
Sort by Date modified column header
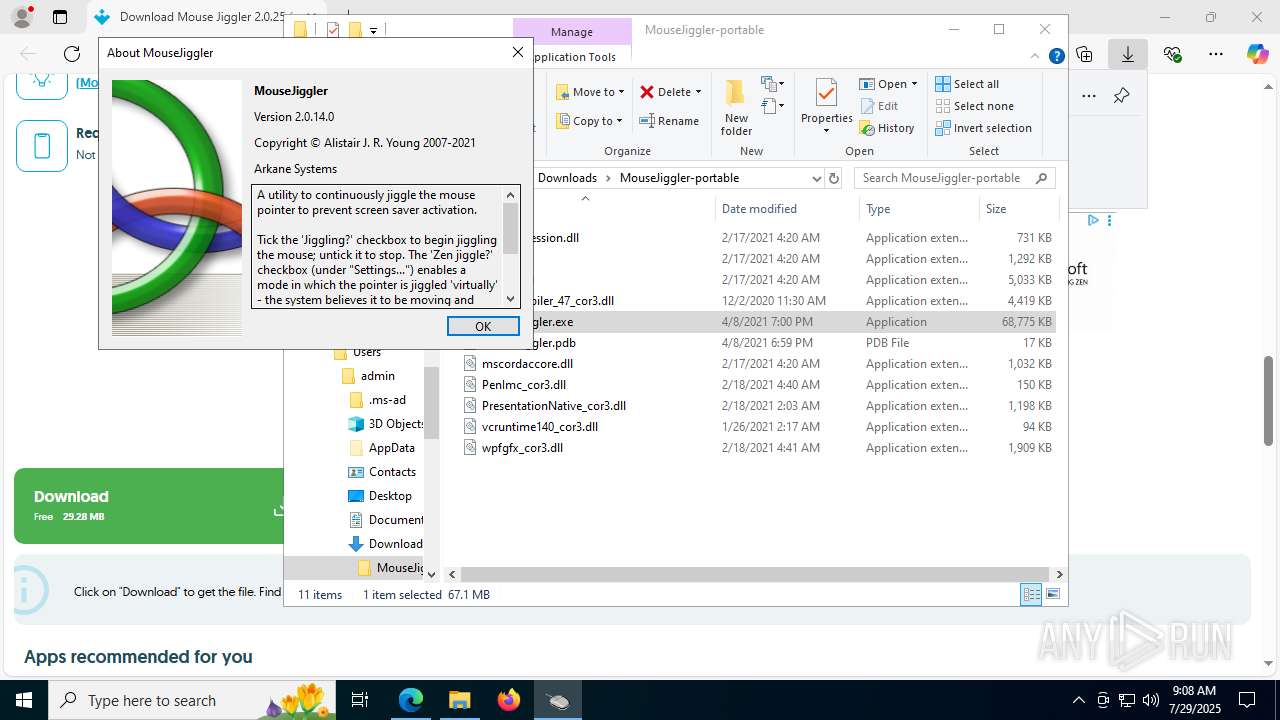(787, 209)
